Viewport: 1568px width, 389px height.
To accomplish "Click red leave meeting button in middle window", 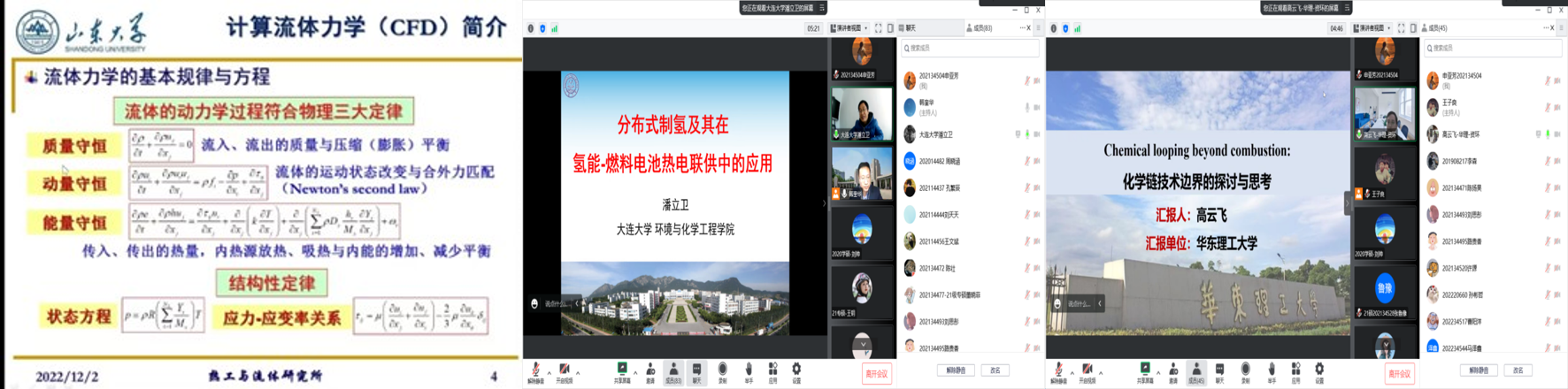I will 876,374.
